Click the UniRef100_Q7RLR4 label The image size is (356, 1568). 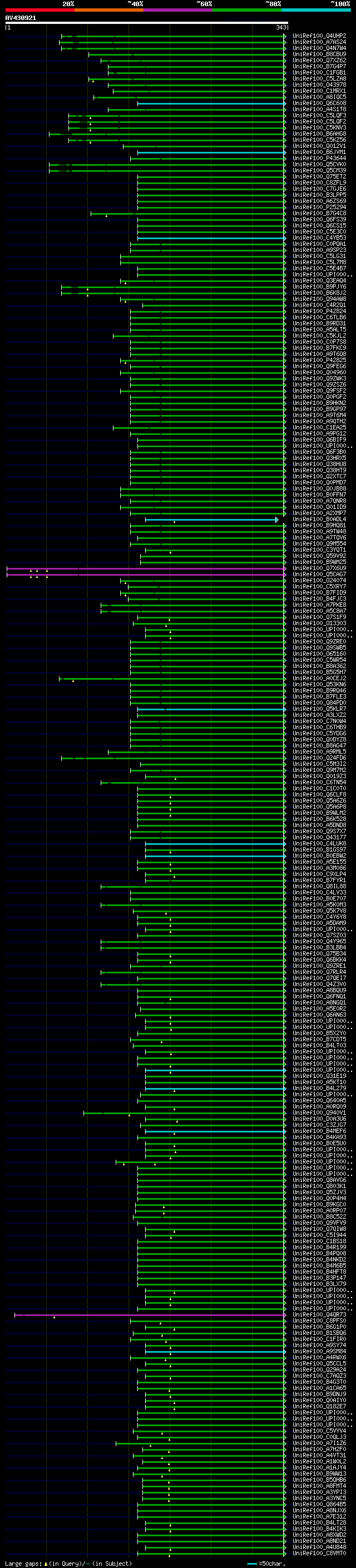pos(319,972)
